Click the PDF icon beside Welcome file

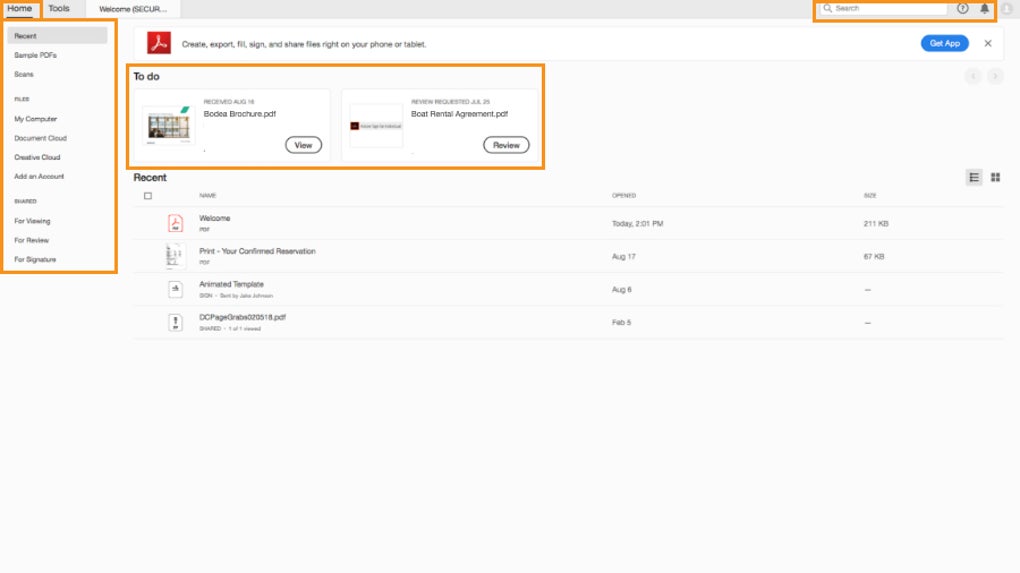[175, 223]
